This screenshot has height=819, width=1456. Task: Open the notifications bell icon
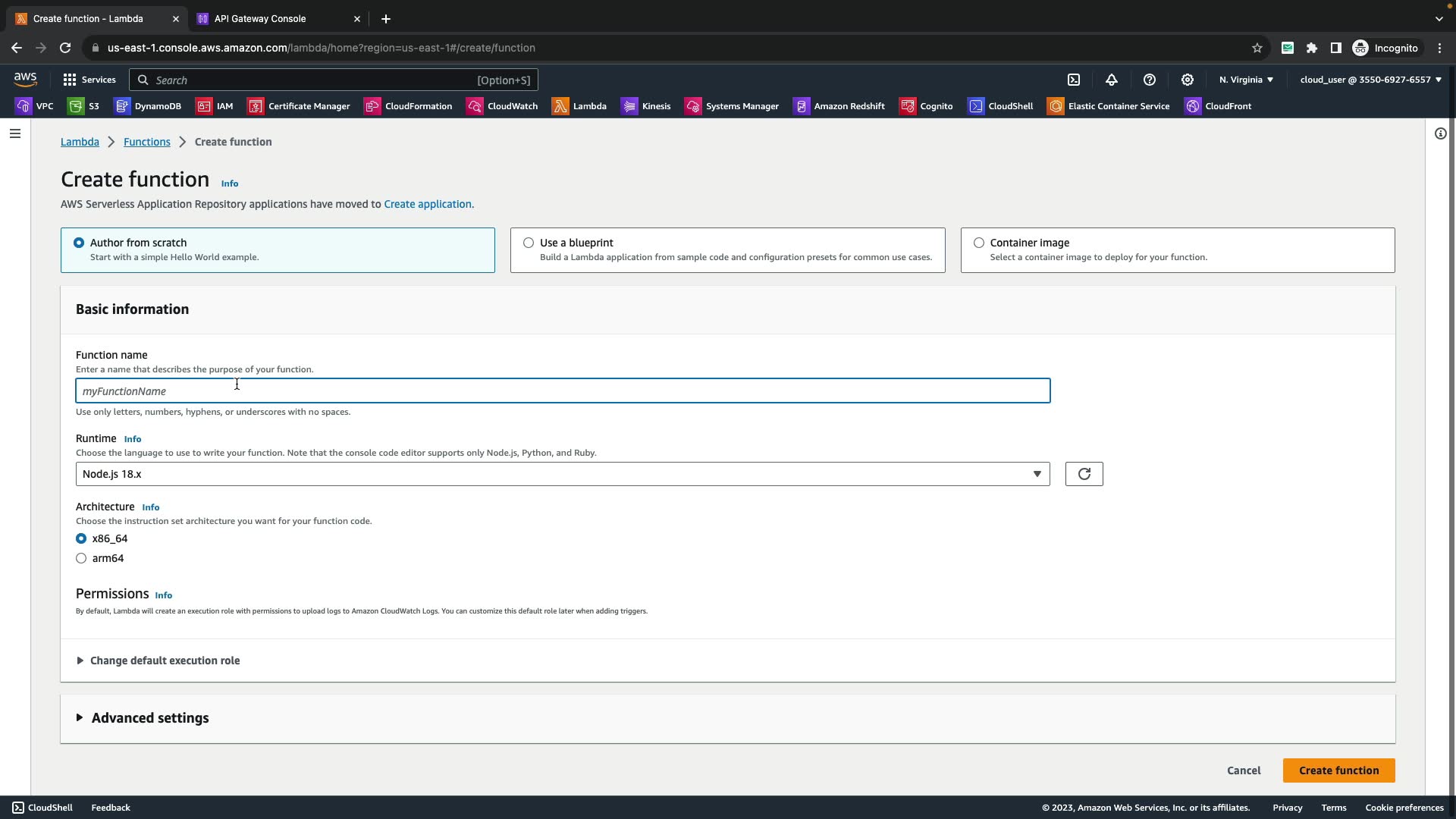pos(1112,80)
